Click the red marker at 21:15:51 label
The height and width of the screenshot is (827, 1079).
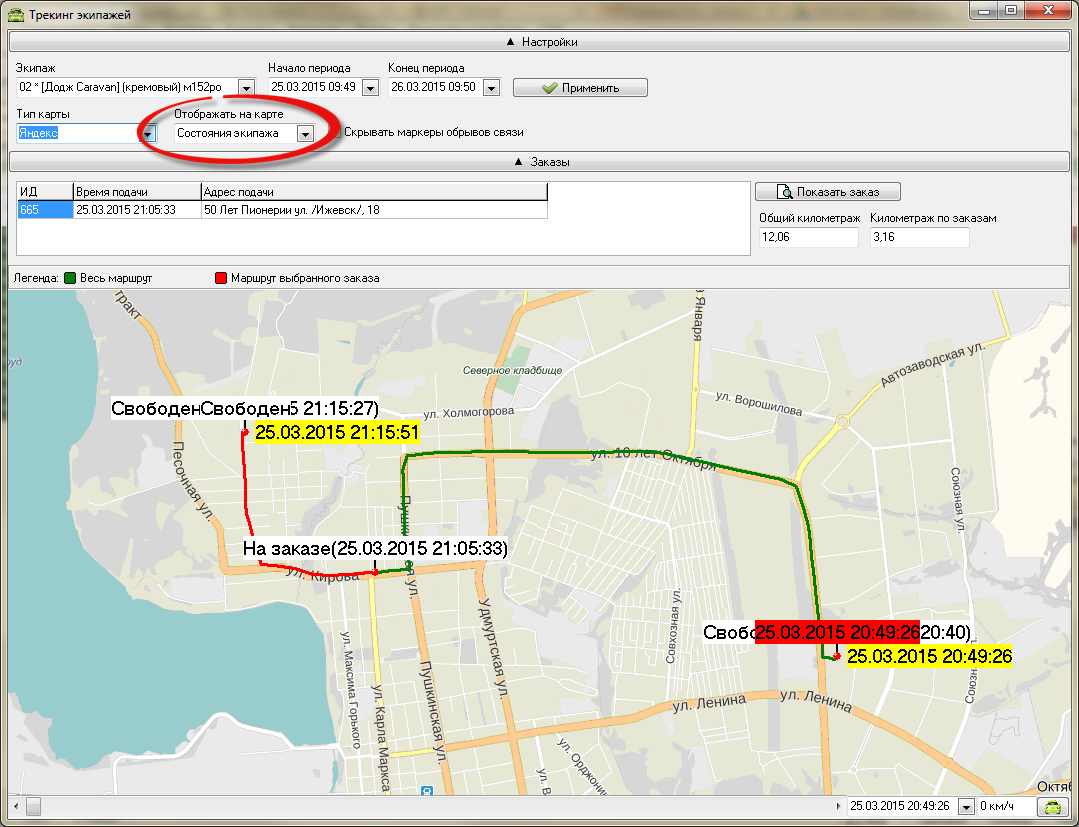(245, 432)
